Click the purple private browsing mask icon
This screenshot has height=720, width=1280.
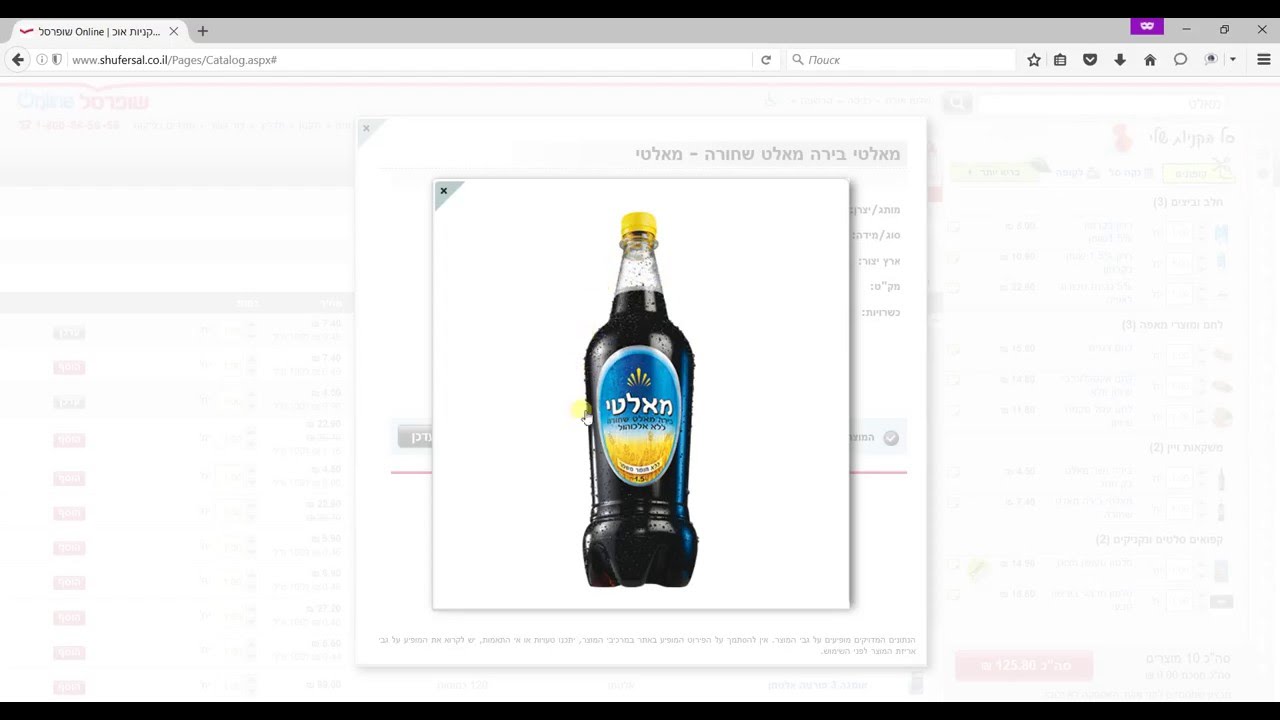[x=1147, y=27]
